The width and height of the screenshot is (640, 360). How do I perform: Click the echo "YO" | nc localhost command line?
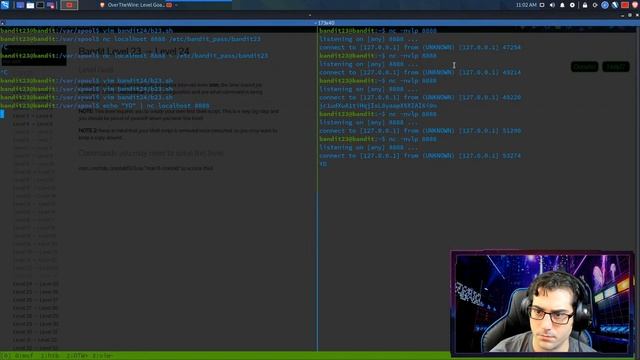[x=105, y=106]
